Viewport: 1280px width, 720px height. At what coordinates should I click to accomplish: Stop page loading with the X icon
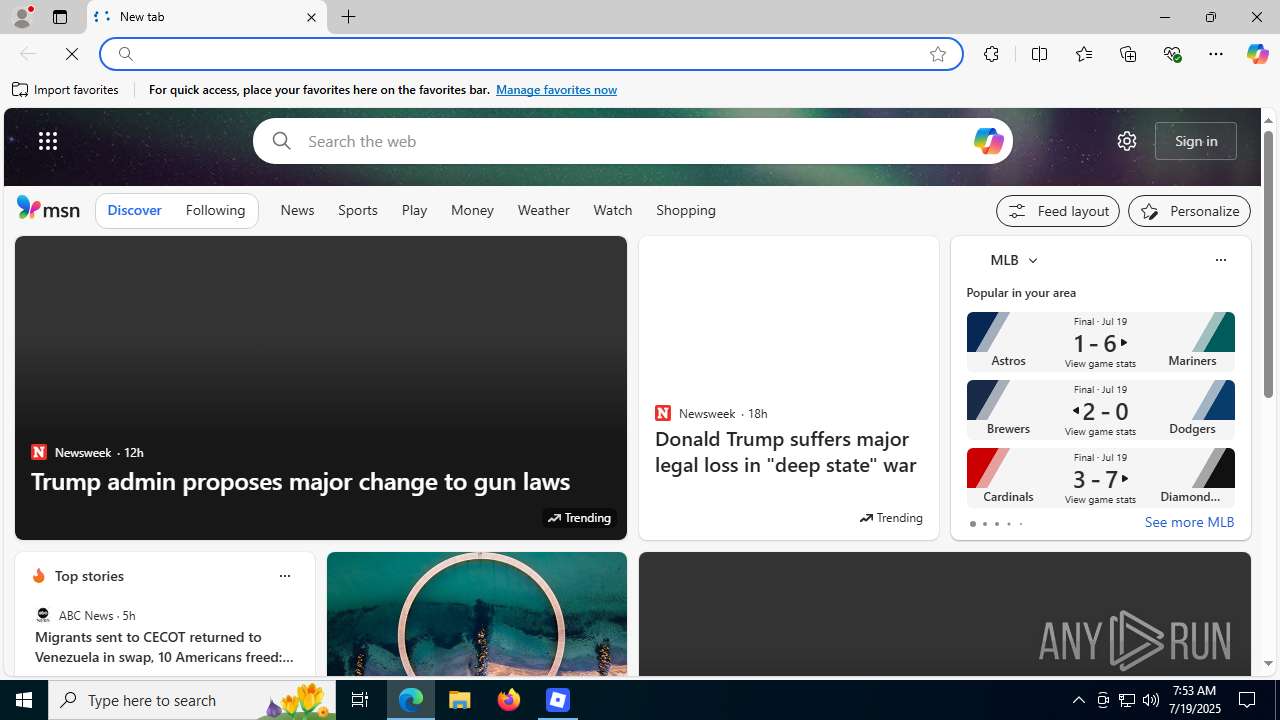point(72,54)
